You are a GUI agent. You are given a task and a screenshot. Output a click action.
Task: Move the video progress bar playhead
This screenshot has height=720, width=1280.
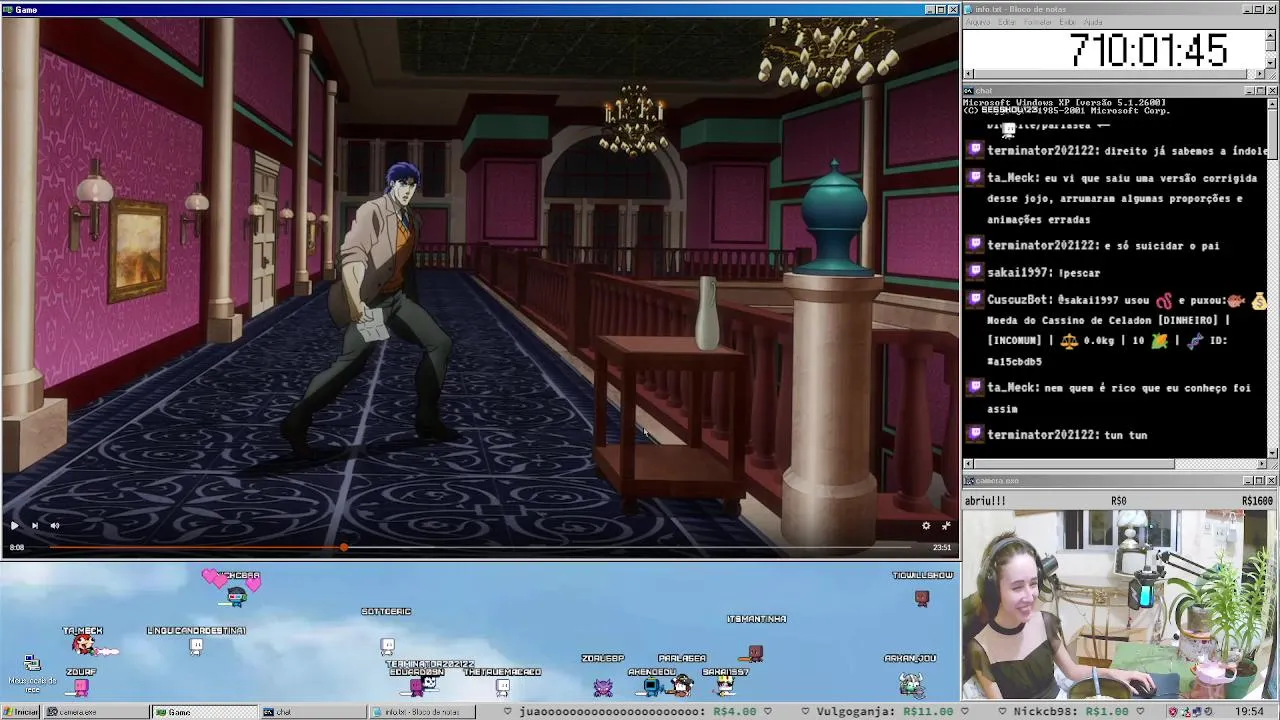[x=343, y=547]
